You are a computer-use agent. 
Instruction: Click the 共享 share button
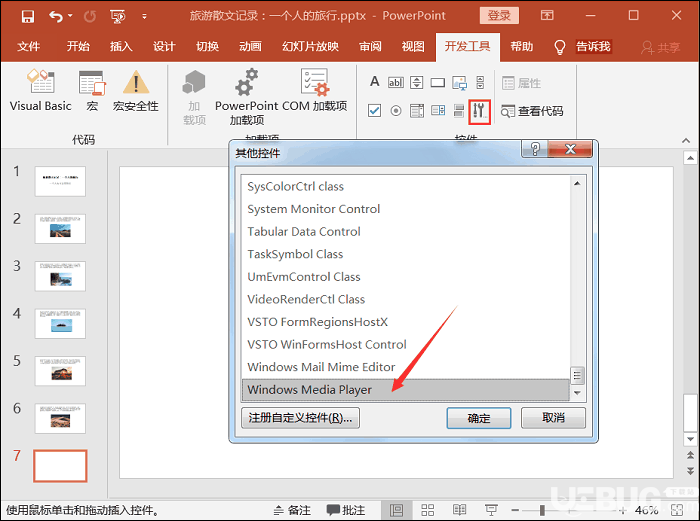[660, 47]
